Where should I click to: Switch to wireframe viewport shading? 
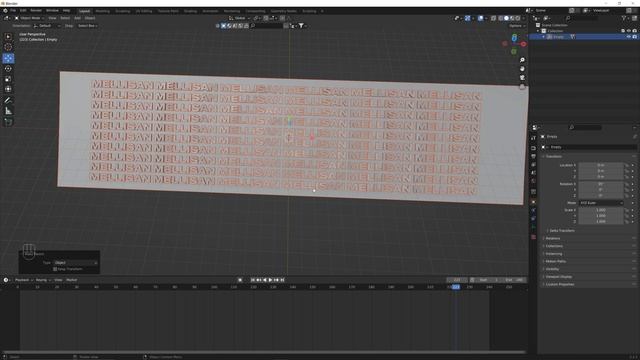(501, 18)
